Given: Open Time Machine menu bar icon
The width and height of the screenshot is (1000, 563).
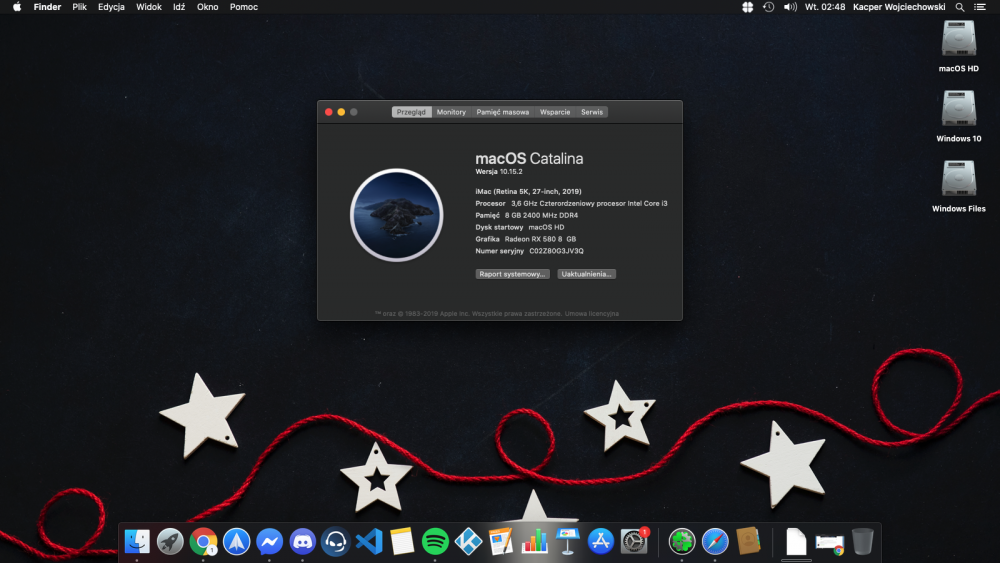Looking at the screenshot, I should tap(768, 7).
